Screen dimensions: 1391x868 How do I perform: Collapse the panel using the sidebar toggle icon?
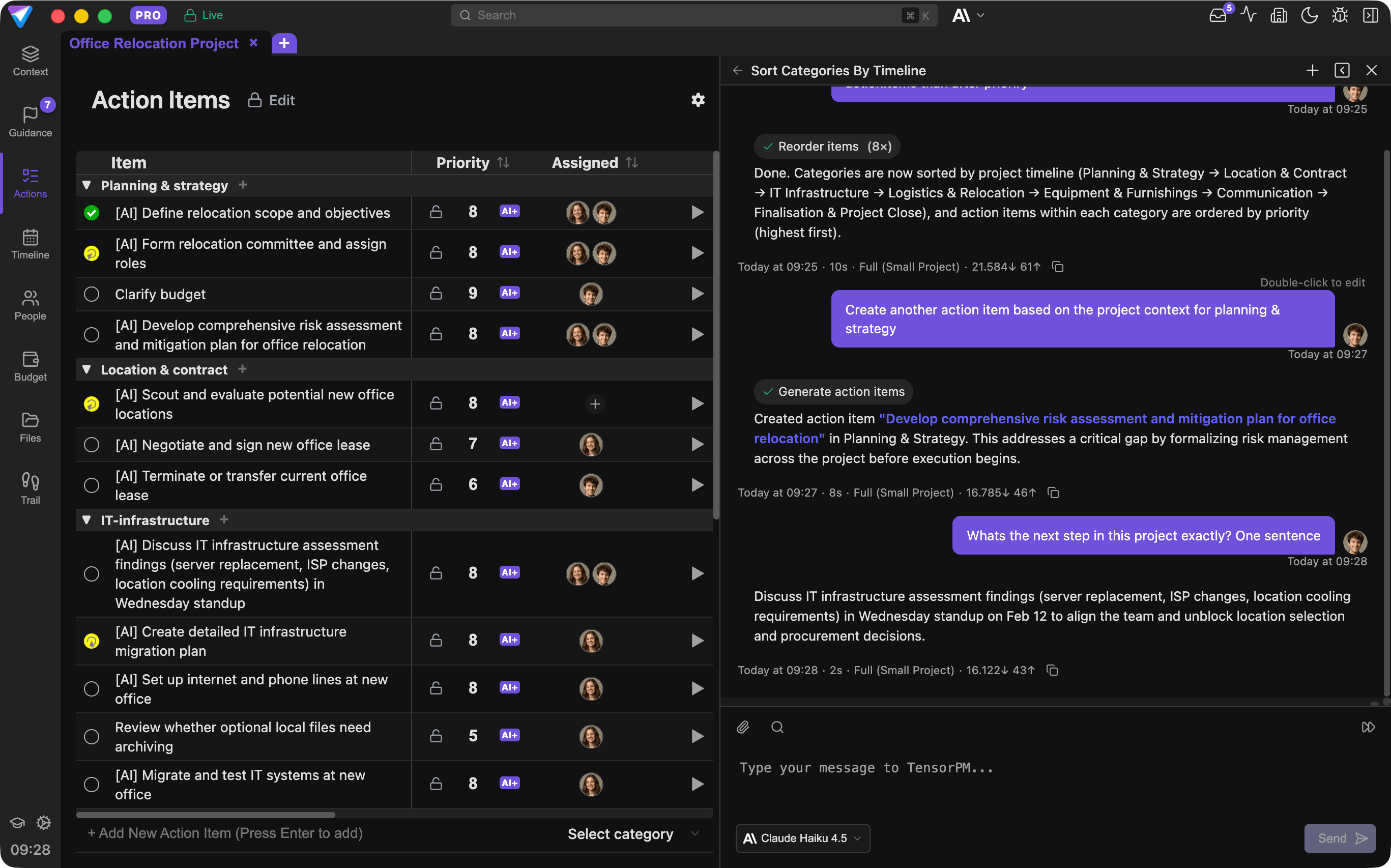(x=1372, y=15)
